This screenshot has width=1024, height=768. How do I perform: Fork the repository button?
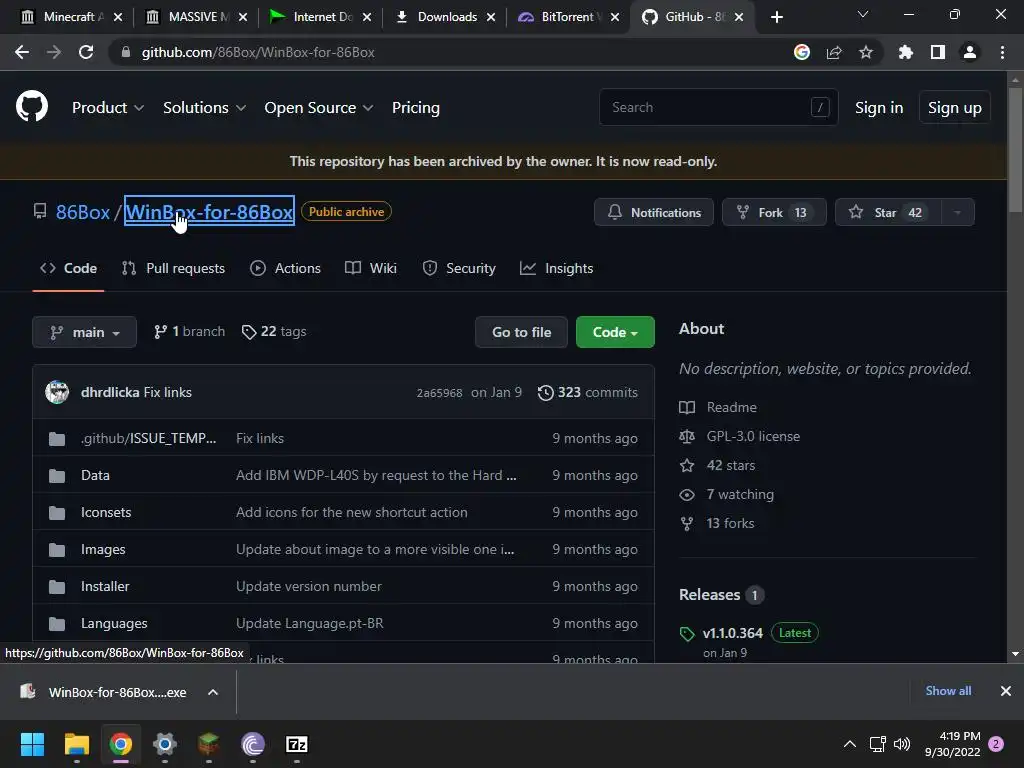[x=774, y=212]
